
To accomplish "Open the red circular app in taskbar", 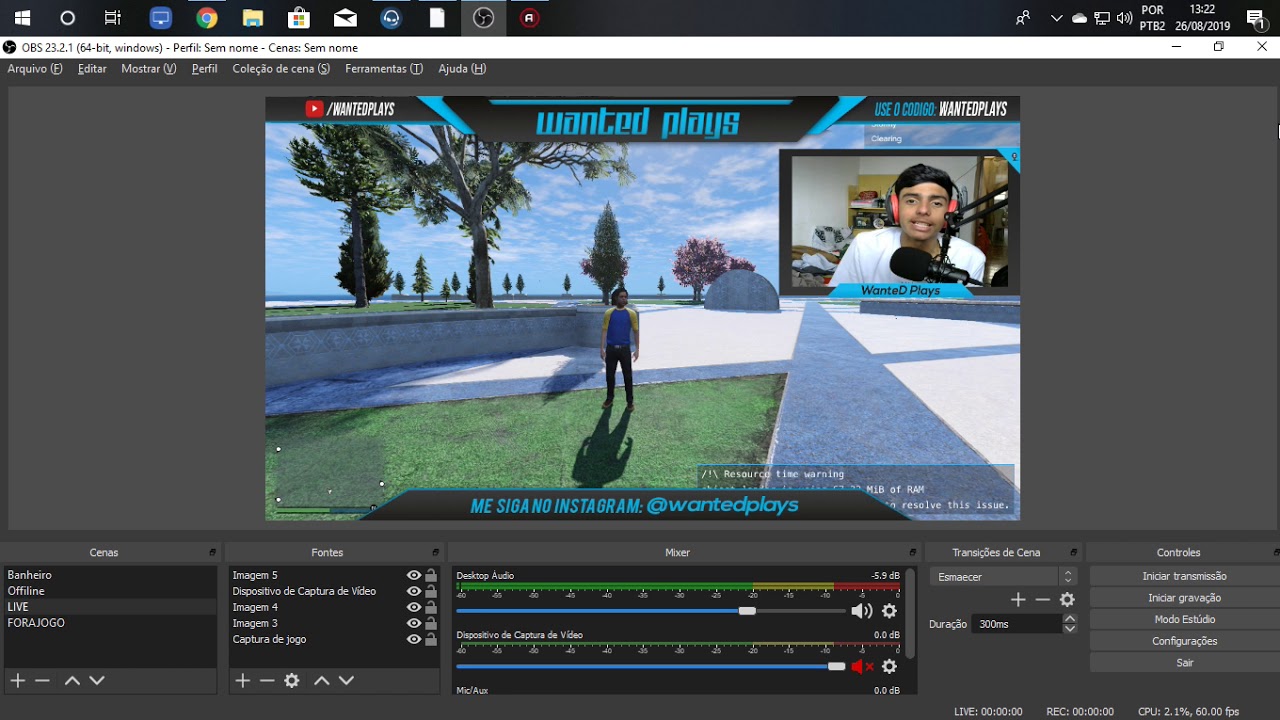I will (530, 18).
